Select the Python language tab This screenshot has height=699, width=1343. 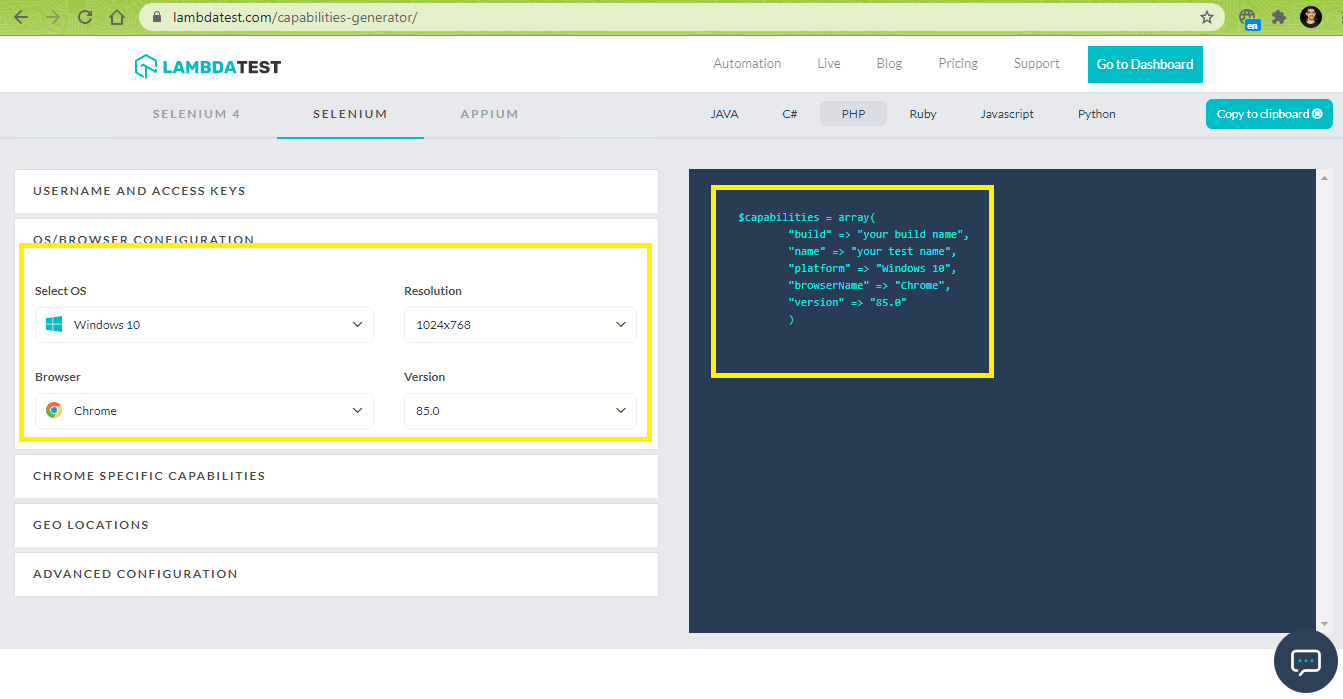[x=1096, y=114]
